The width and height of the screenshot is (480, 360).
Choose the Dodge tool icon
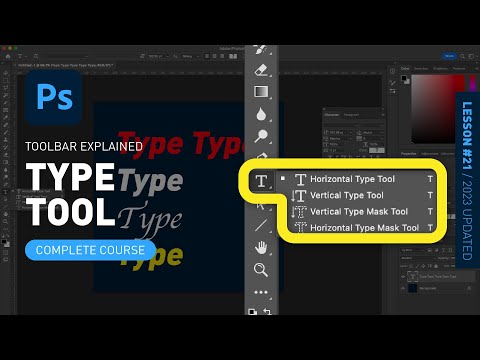[x=261, y=136]
